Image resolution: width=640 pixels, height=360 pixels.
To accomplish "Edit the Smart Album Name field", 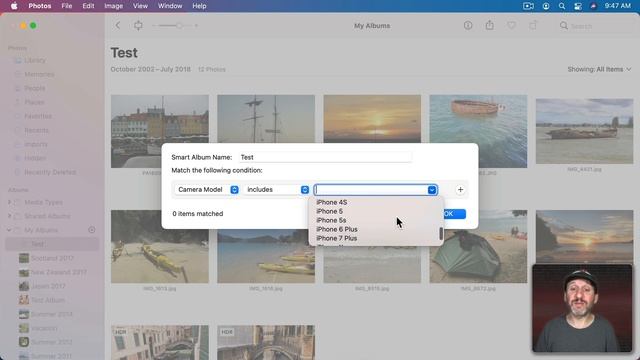I will point(325,157).
